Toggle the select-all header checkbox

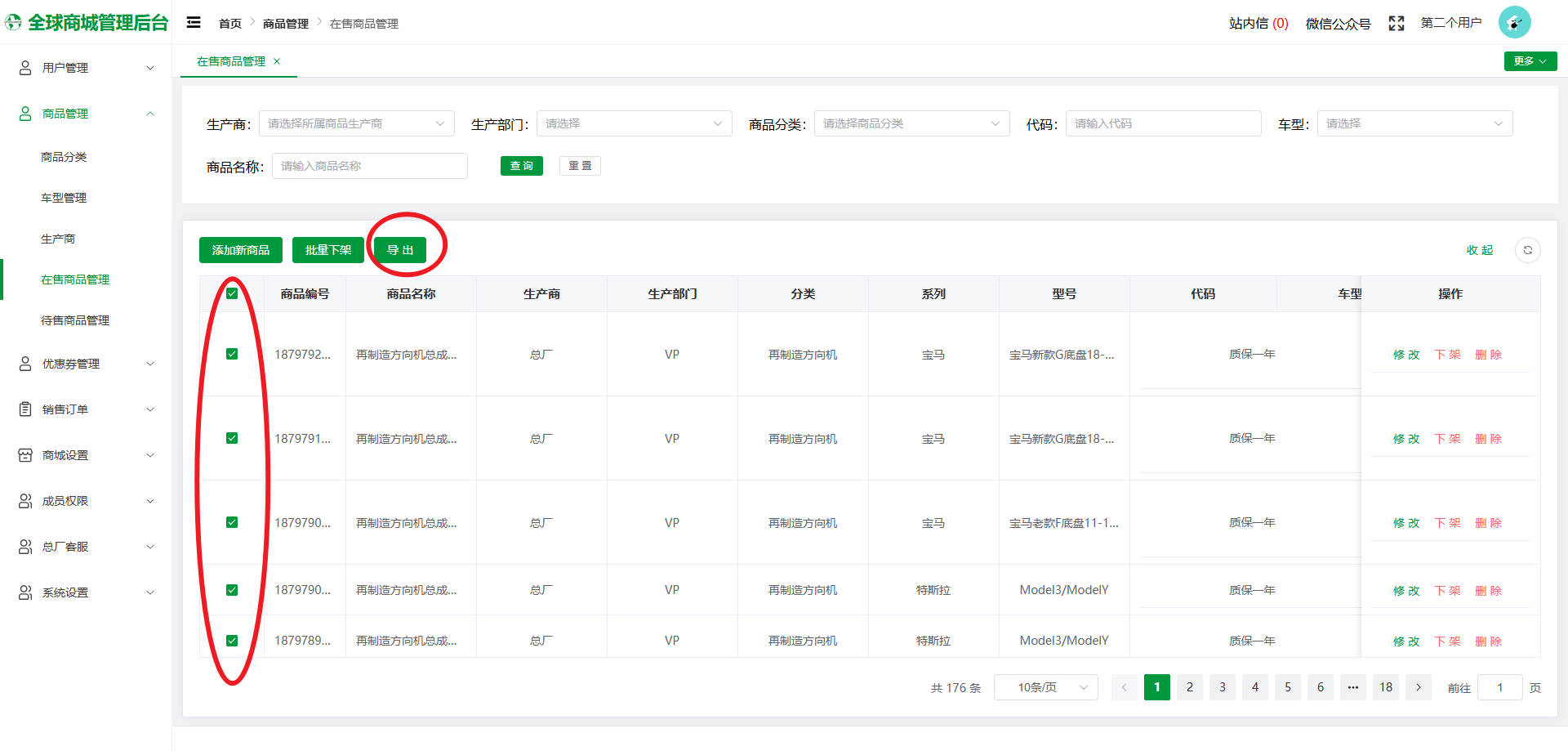[x=232, y=293]
